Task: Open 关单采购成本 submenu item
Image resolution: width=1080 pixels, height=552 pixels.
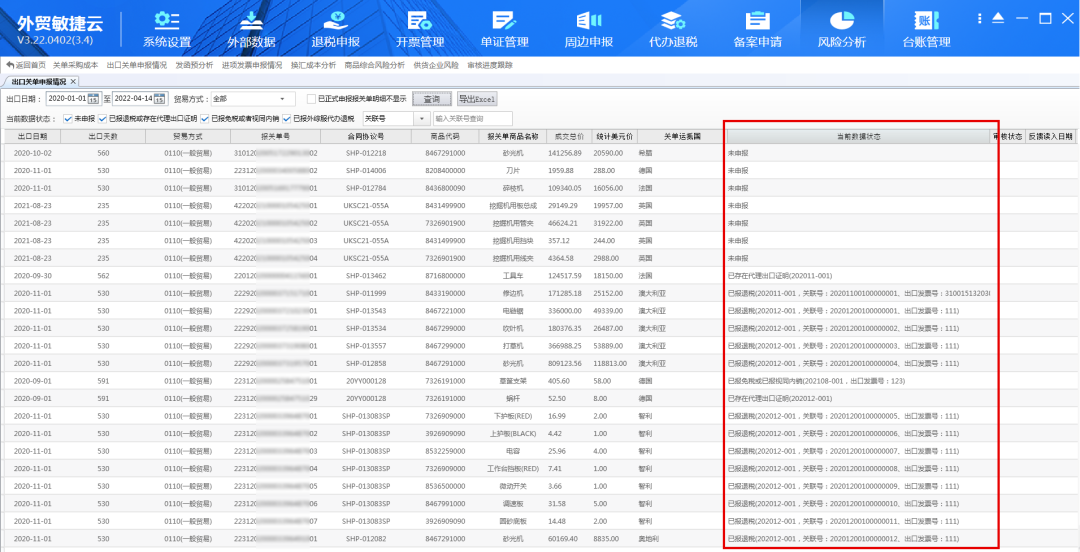Action: click(x=76, y=65)
